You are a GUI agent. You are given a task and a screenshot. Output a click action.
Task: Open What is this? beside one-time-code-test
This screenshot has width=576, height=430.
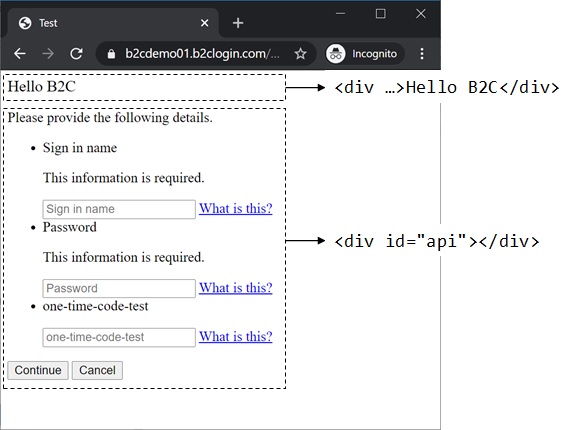236,337
